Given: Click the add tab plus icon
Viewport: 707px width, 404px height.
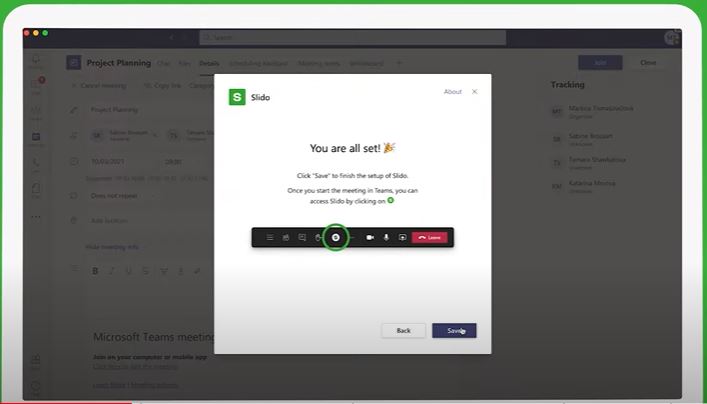Looking at the screenshot, I should tap(399, 63).
